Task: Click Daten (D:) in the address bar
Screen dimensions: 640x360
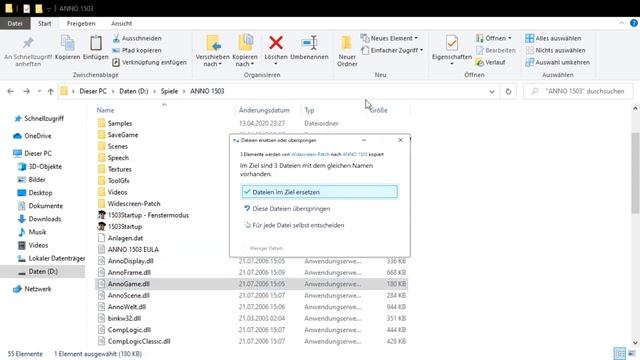Action: point(133,91)
